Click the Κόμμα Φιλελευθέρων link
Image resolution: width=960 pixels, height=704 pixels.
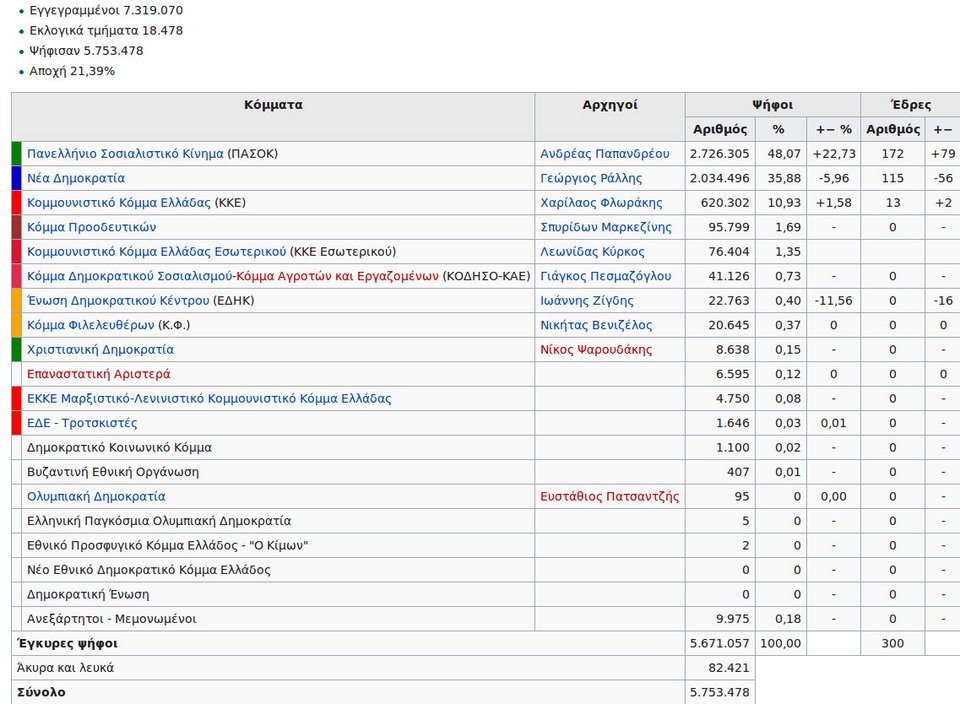(x=89, y=325)
